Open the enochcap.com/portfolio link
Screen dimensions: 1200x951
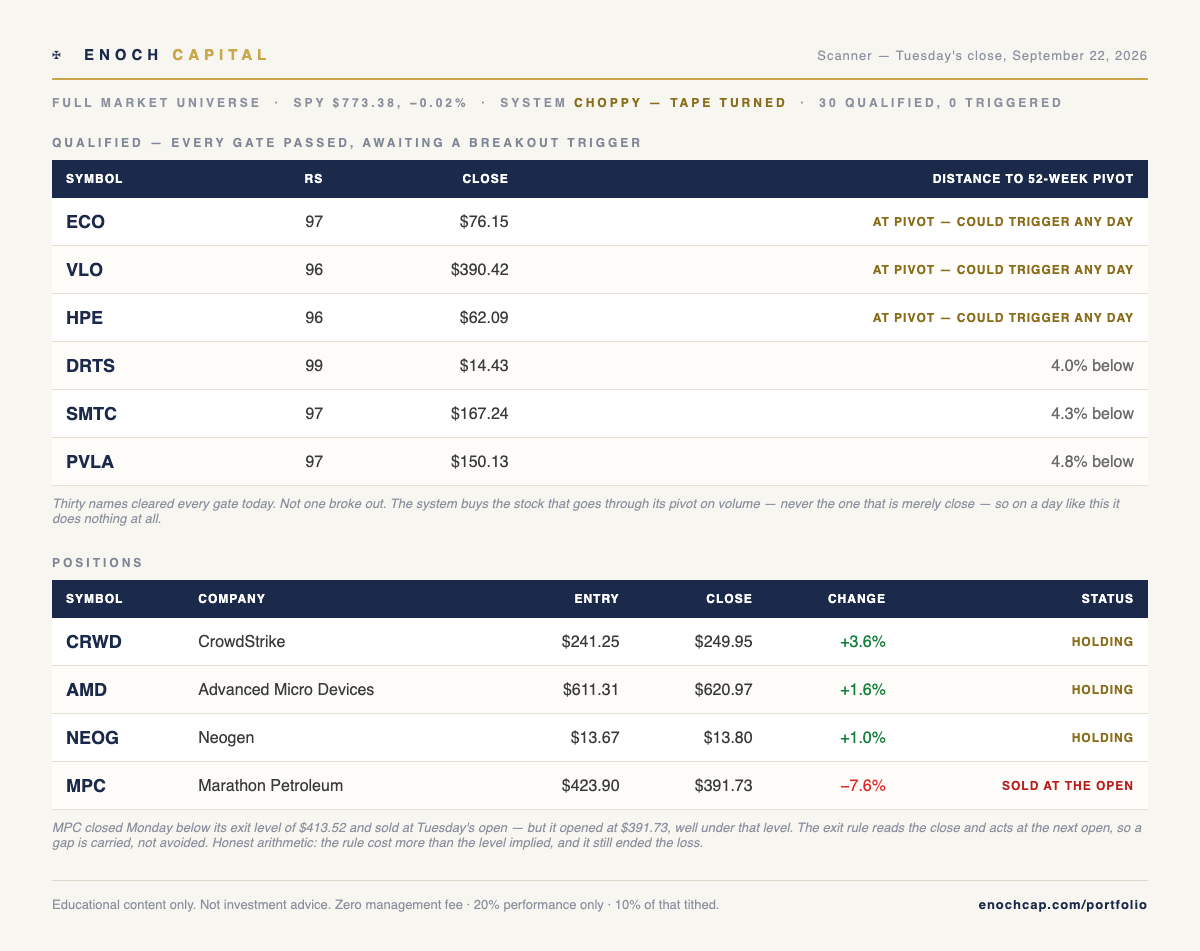tap(1062, 905)
